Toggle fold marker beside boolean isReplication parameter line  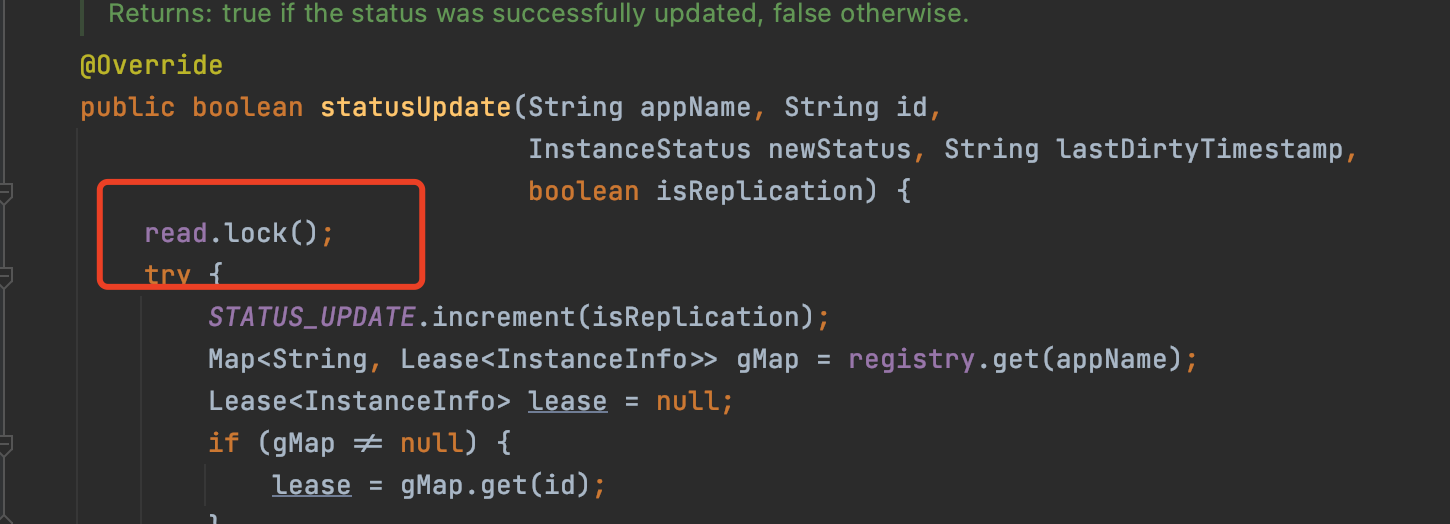coord(4,191)
